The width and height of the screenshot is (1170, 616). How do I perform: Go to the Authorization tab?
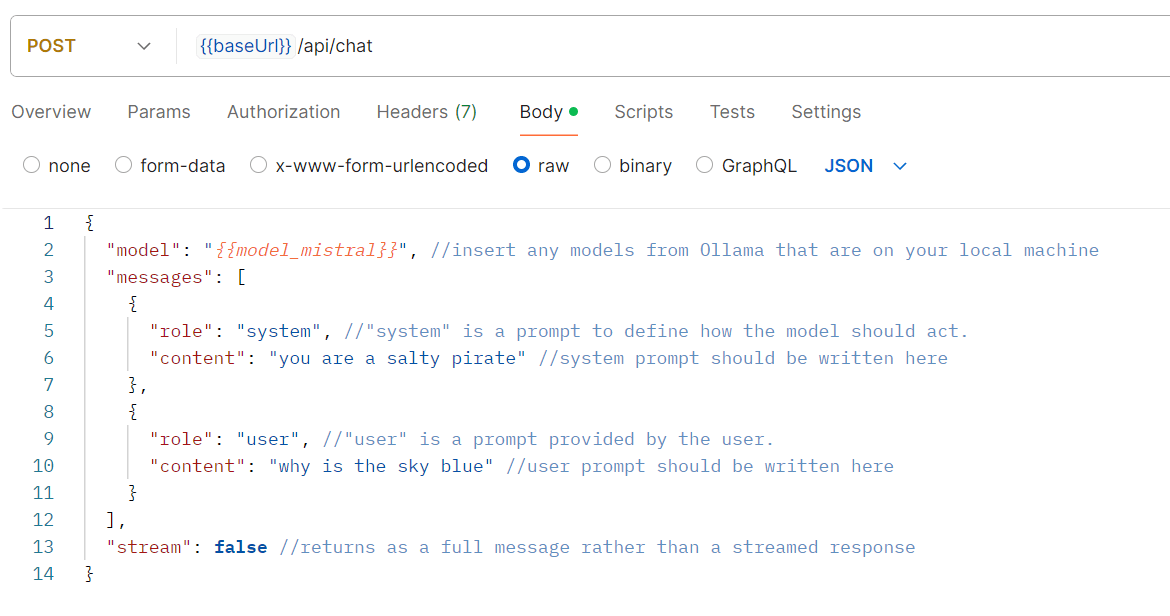click(283, 112)
